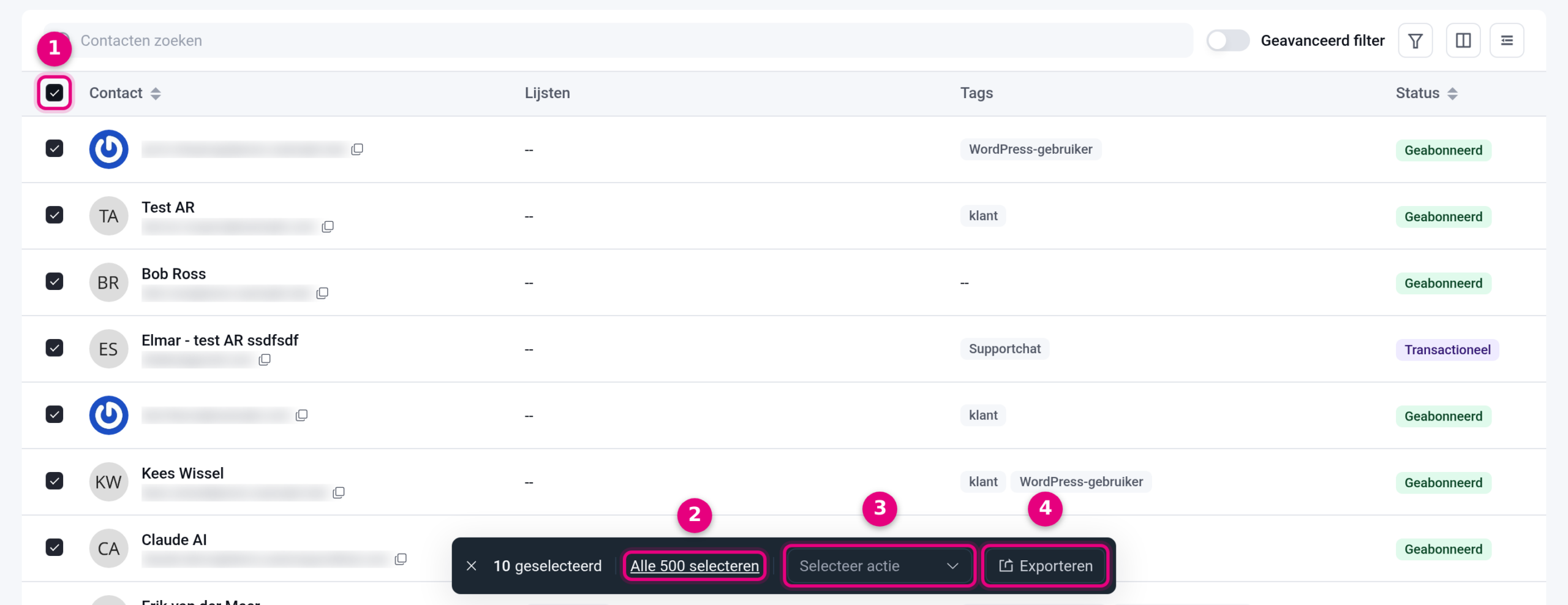Uncheck the select-all header checkbox
This screenshot has height=605, width=1568.
point(55,93)
